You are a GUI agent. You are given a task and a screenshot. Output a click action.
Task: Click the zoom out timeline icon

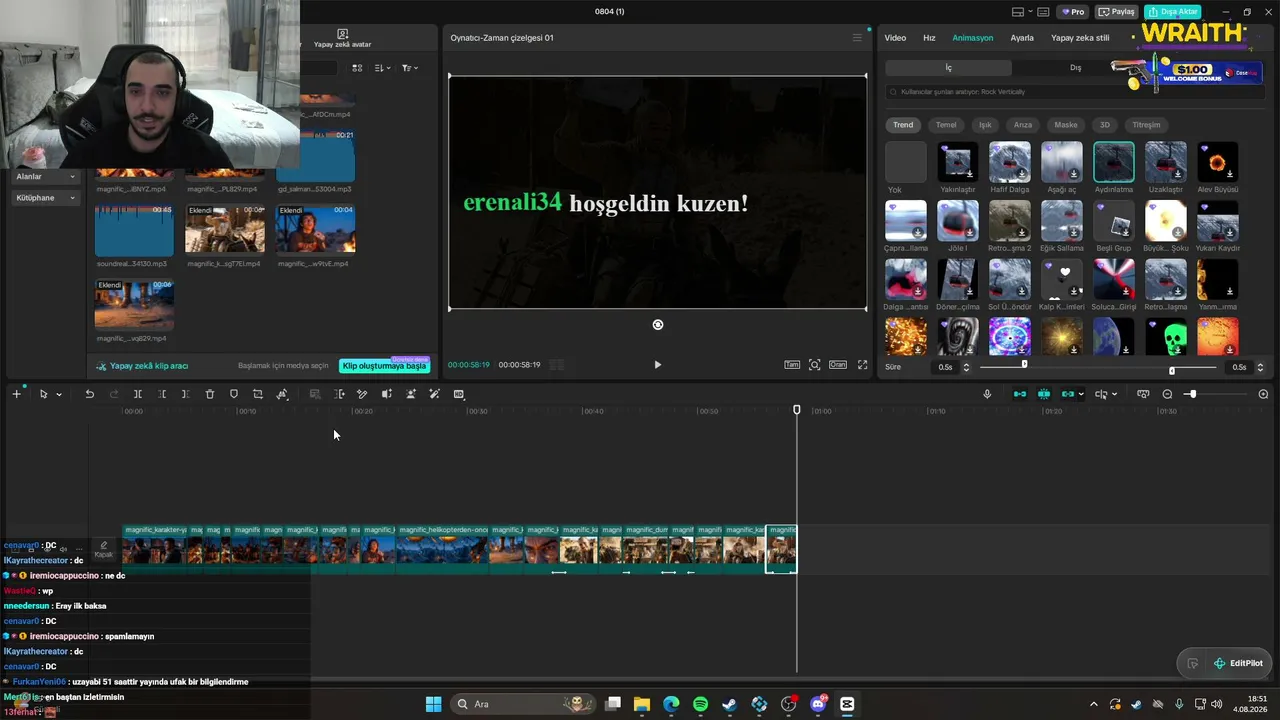click(x=1167, y=394)
